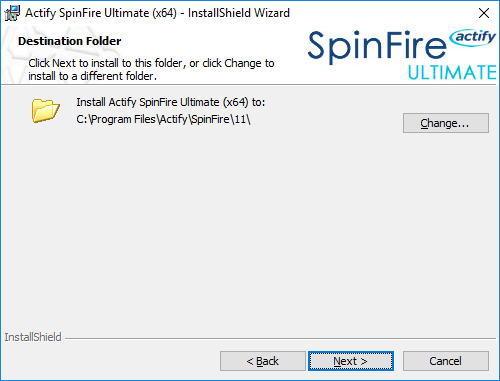500x381 pixels.
Task: Click the window title text 'Actify SpinFire Ultimate'
Action: pyautogui.click(x=87, y=13)
